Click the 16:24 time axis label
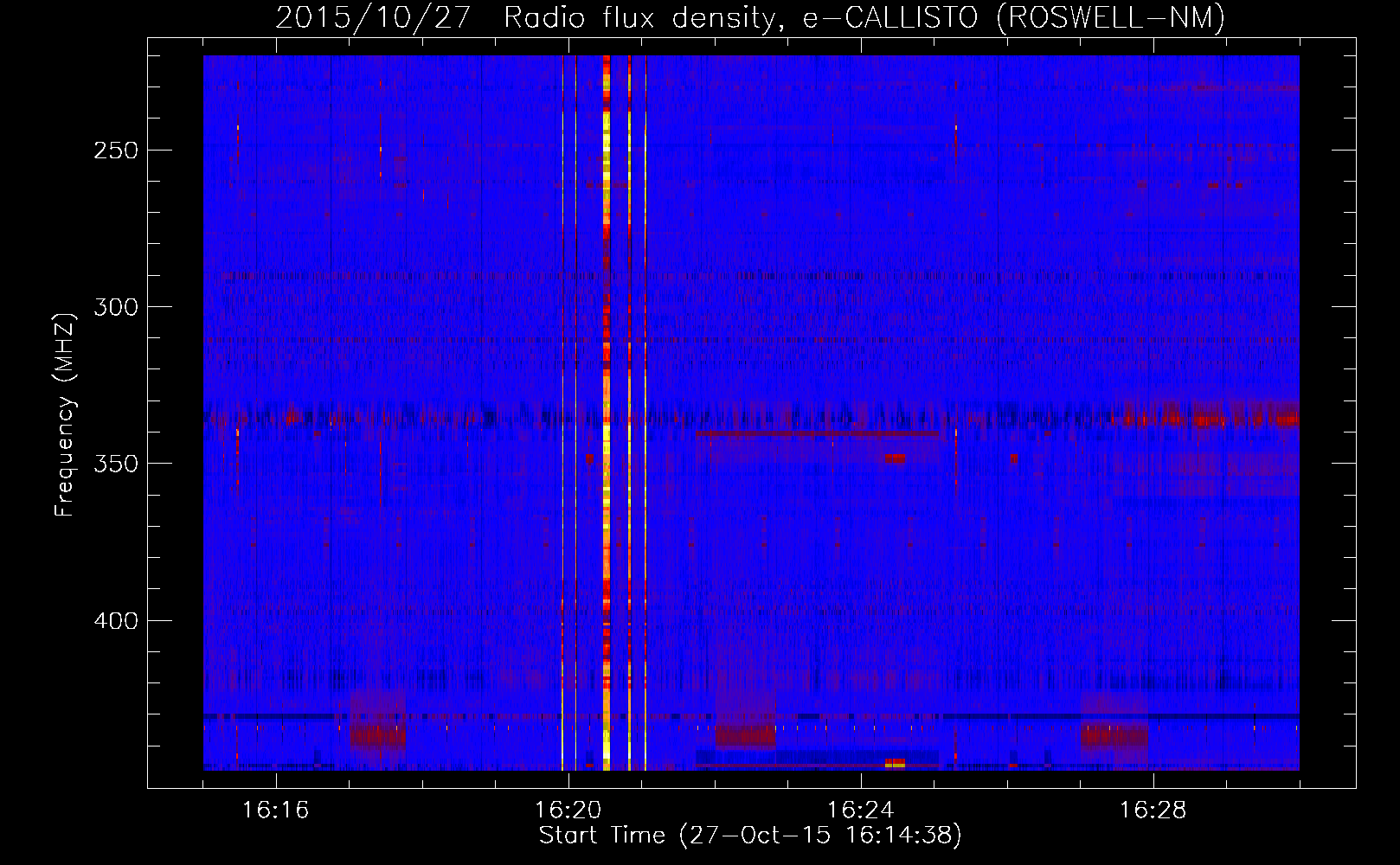Viewport: 1400px width, 865px height. pyautogui.click(x=860, y=811)
